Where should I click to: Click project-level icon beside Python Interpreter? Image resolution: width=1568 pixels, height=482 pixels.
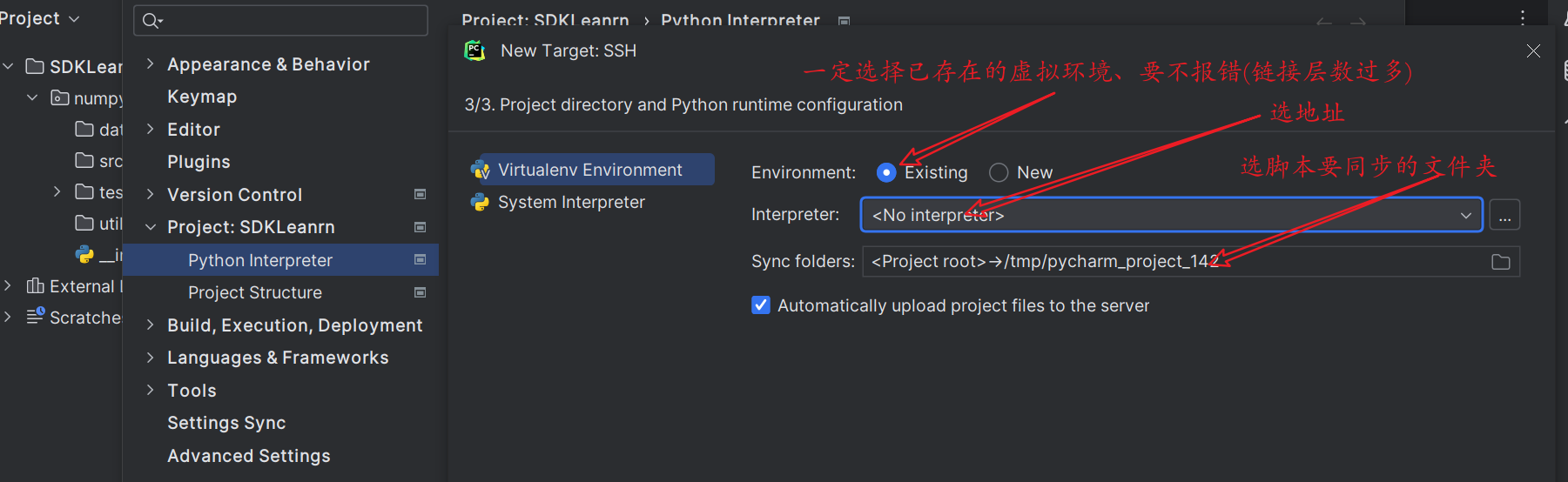(420, 259)
